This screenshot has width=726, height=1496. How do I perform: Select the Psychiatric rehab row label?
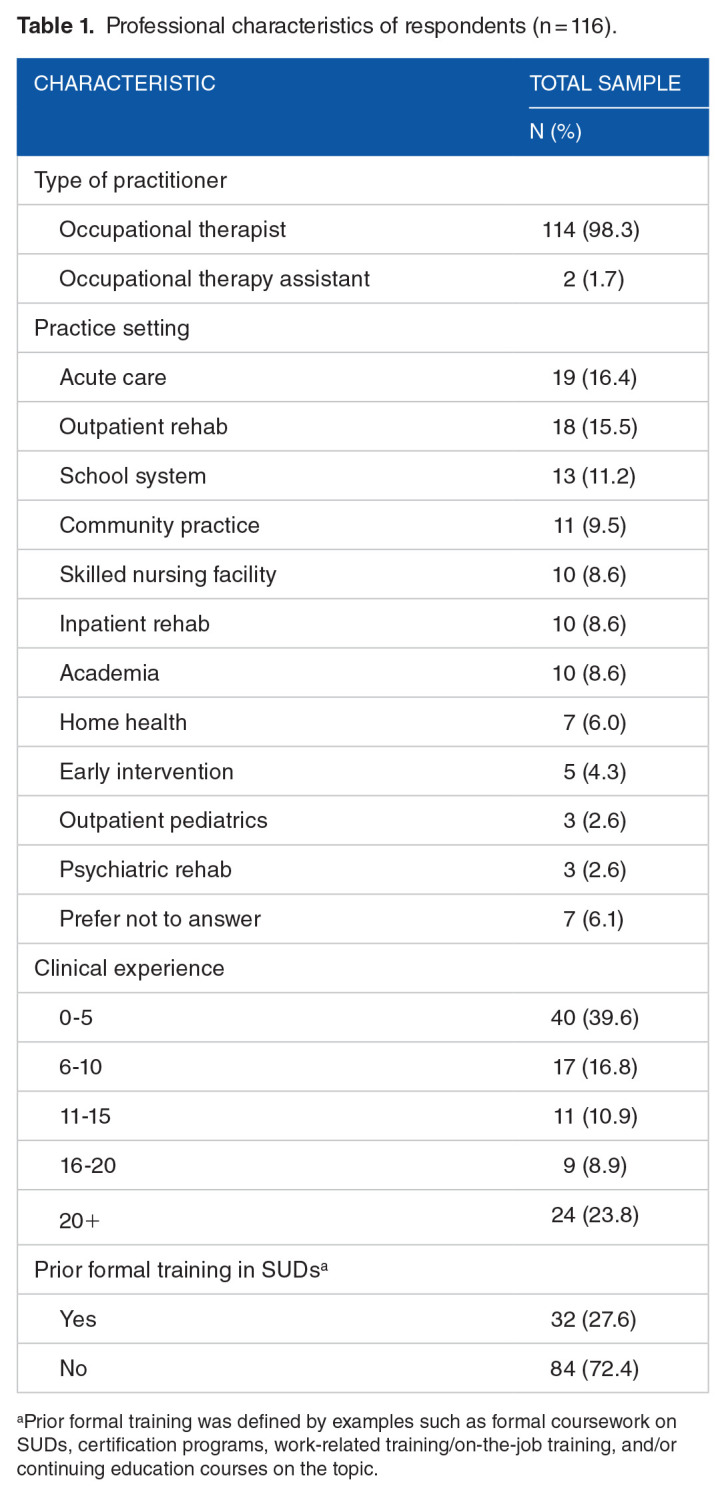[145, 869]
